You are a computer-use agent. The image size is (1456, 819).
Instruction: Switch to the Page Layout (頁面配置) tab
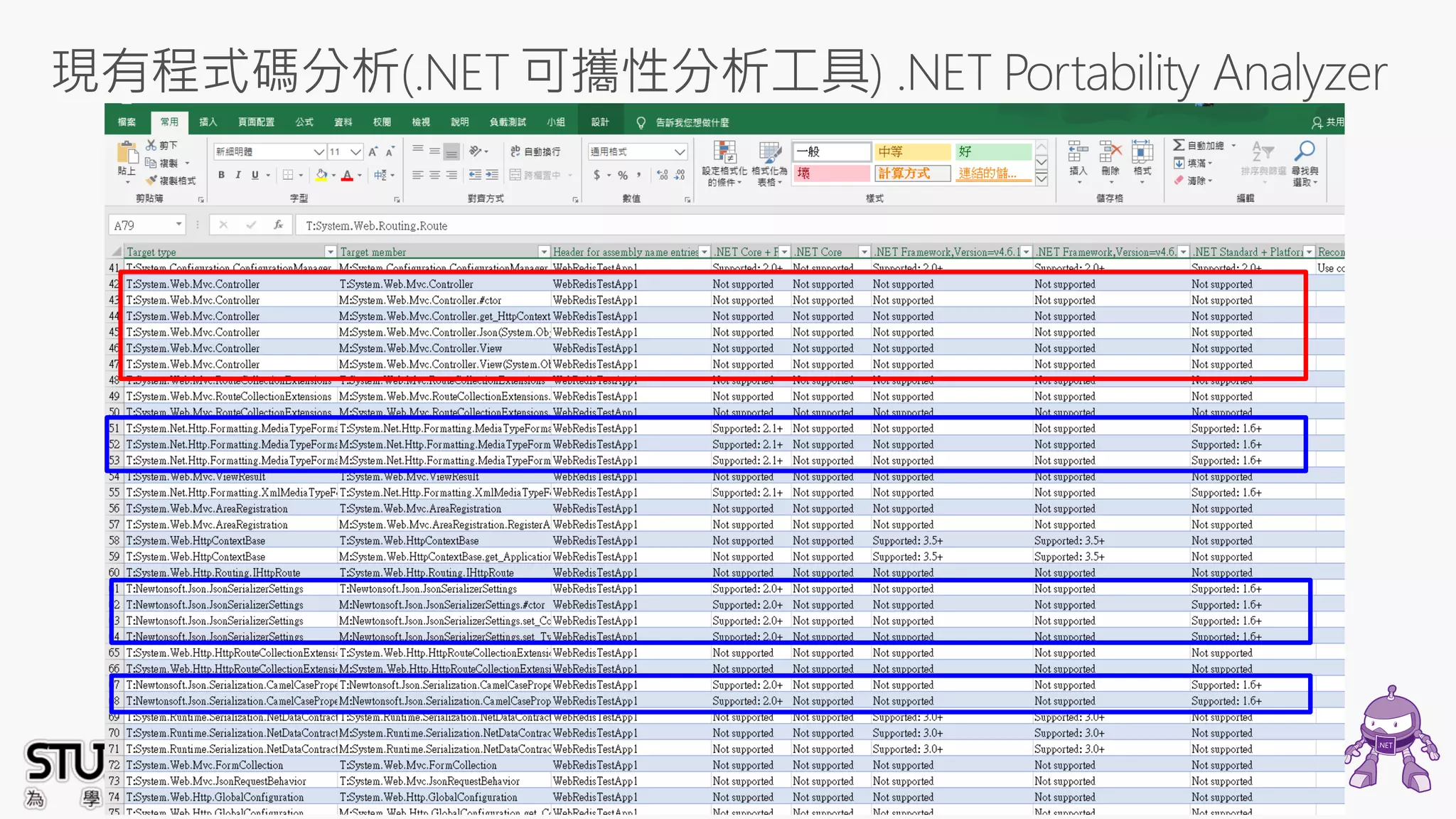point(256,122)
